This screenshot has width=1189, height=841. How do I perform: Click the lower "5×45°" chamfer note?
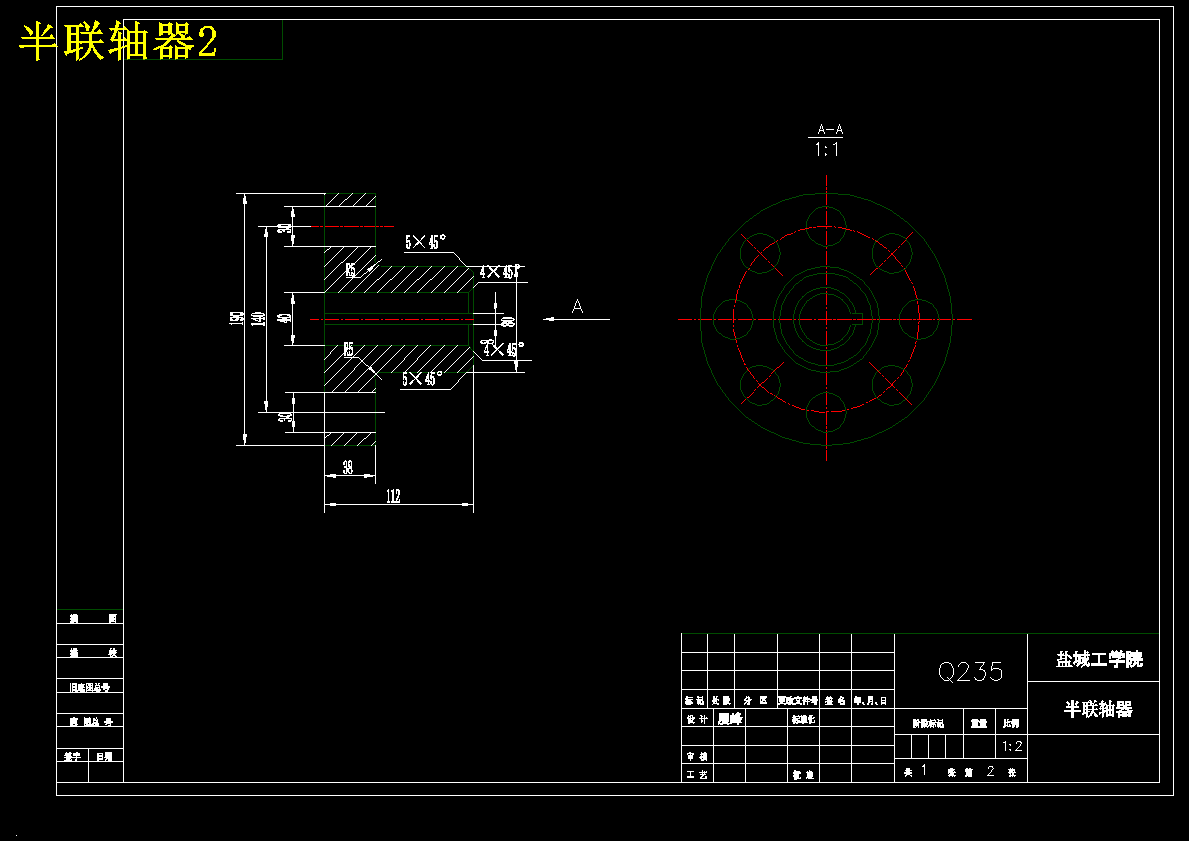coord(423,378)
